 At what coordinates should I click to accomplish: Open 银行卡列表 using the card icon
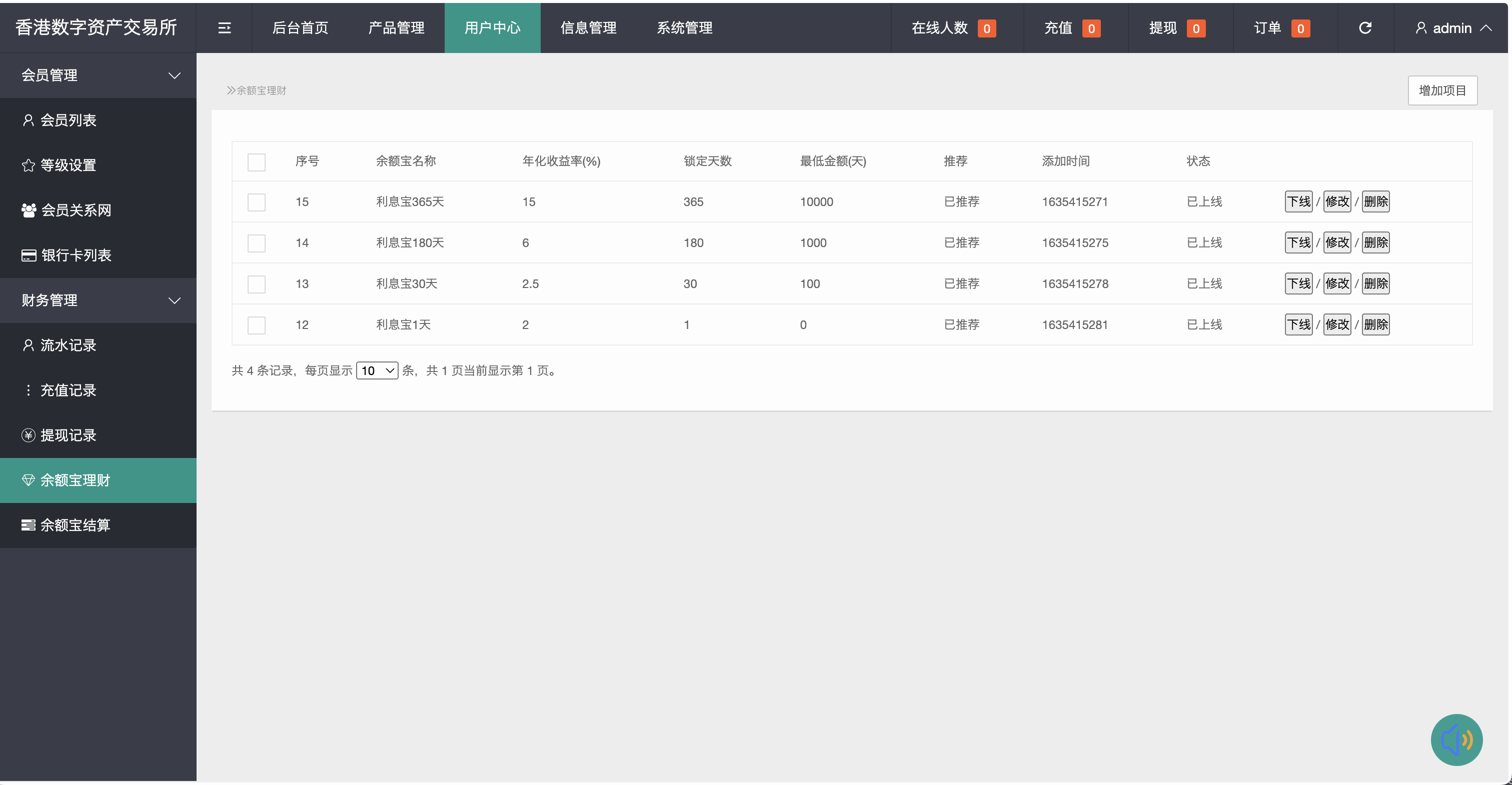[x=28, y=255]
